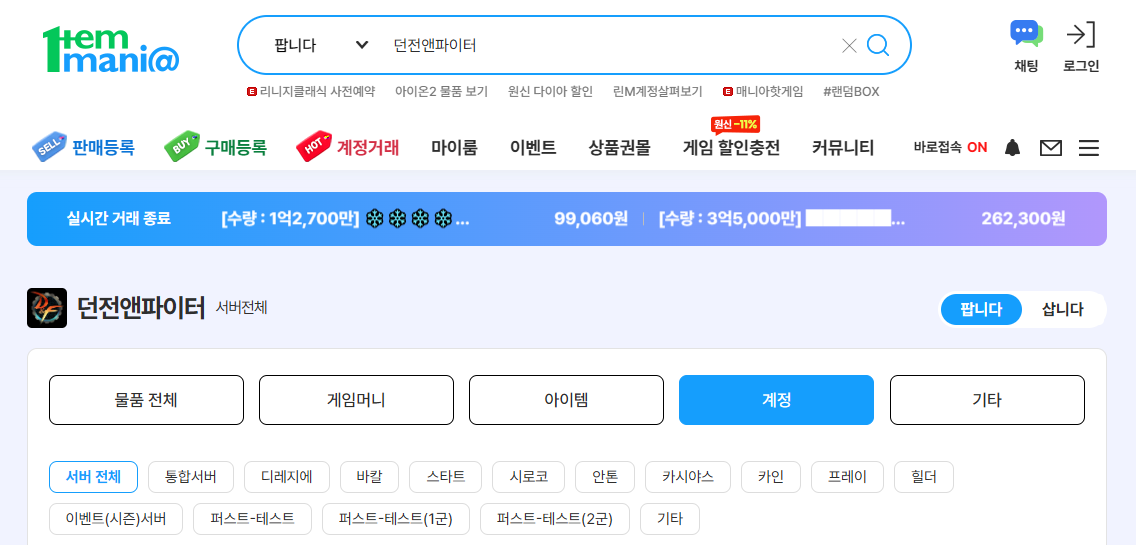Open #랜덤BOX link

click(x=851, y=92)
